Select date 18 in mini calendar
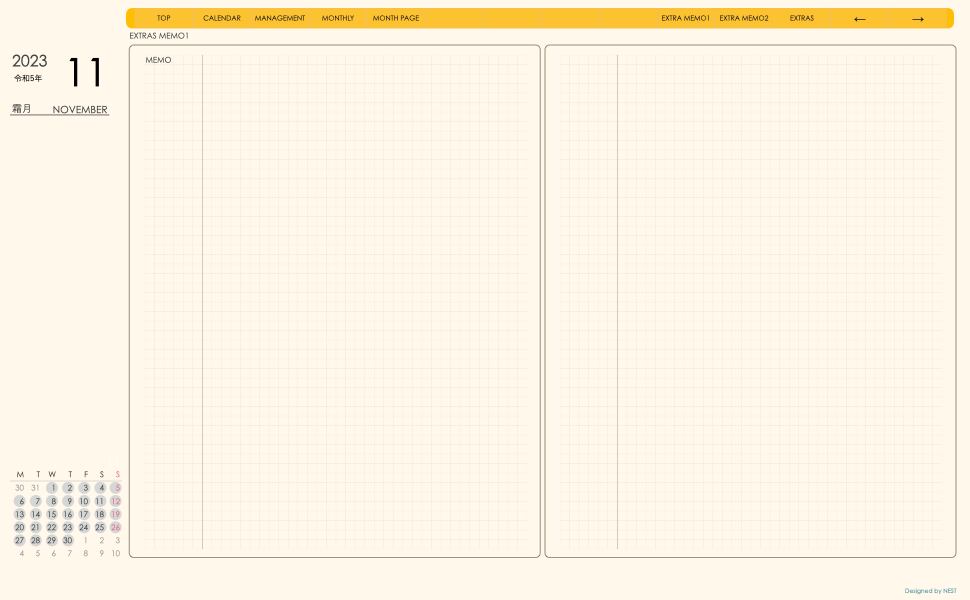Image resolution: width=970 pixels, height=600 pixels. click(100, 514)
